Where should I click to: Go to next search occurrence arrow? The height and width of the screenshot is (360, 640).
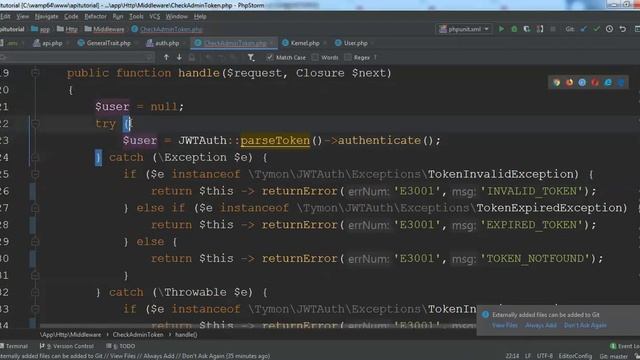click(179, 58)
